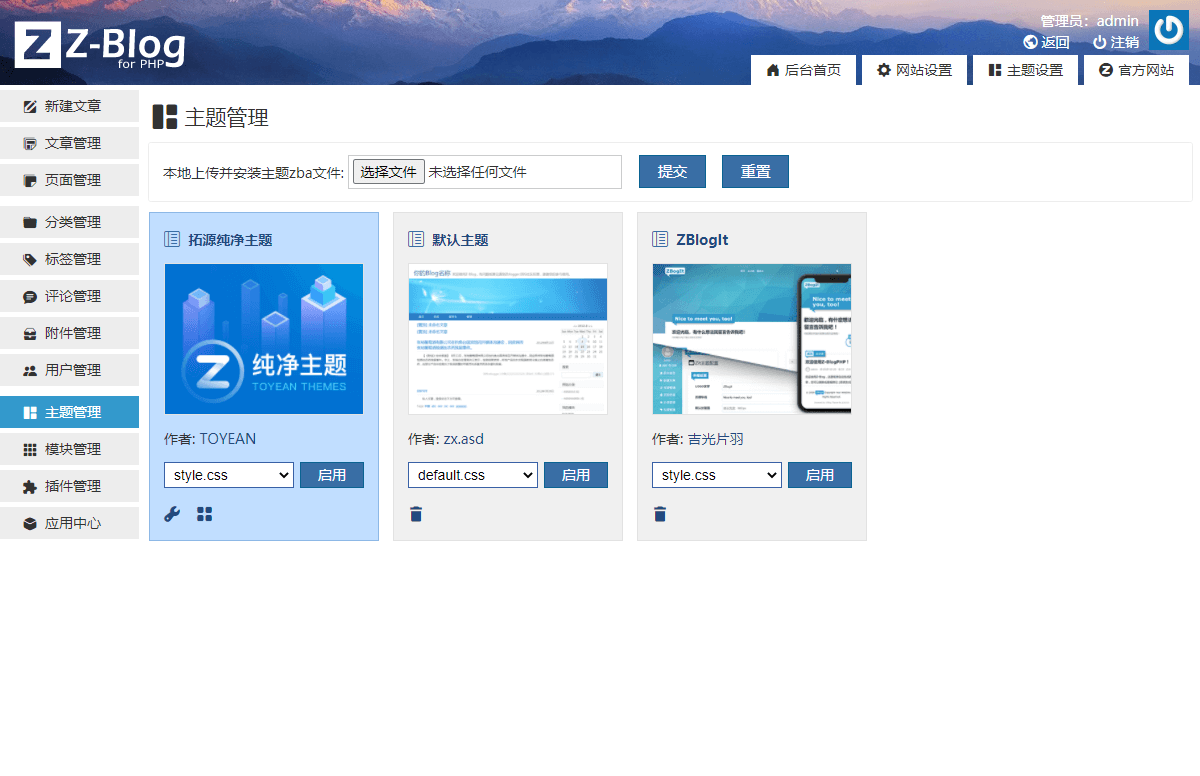The image size is (1200, 776).
Task: Open the default.css dropdown for 默认主题
Action: tap(472, 474)
